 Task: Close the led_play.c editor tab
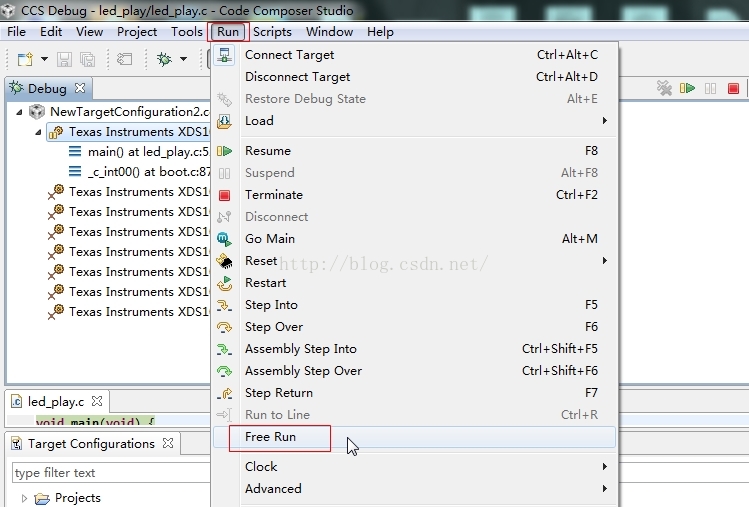(97, 401)
